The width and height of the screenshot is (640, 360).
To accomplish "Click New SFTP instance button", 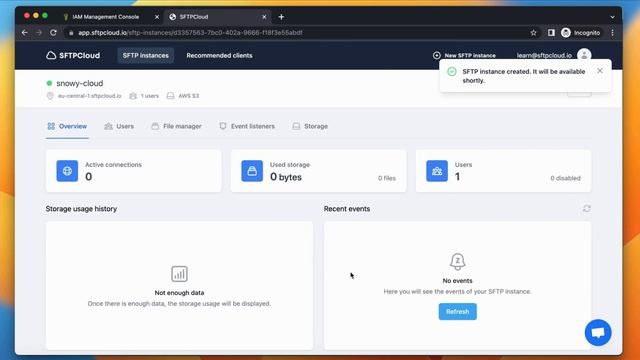I will [x=464, y=55].
